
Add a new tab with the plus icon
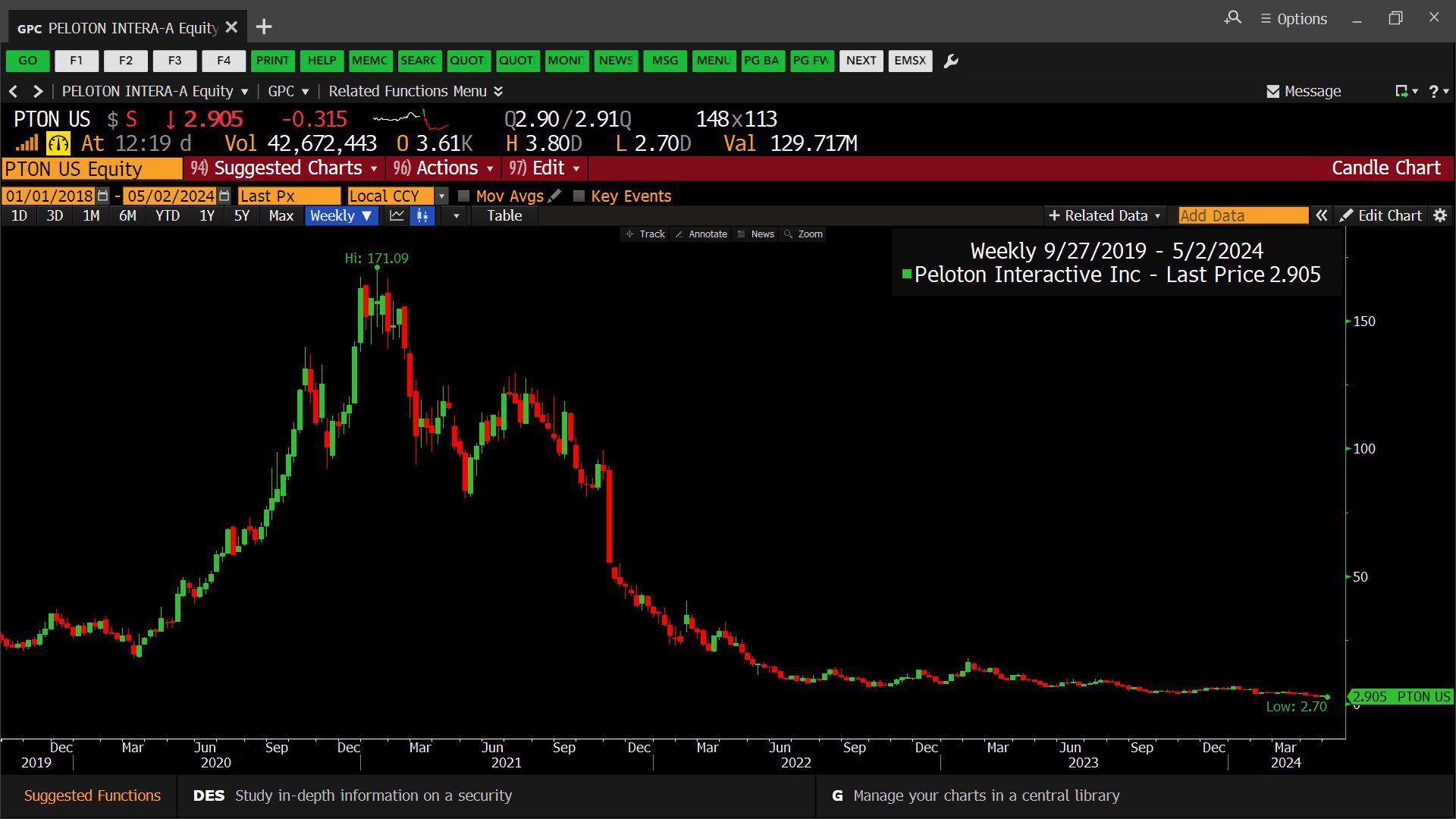tap(264, 27)
